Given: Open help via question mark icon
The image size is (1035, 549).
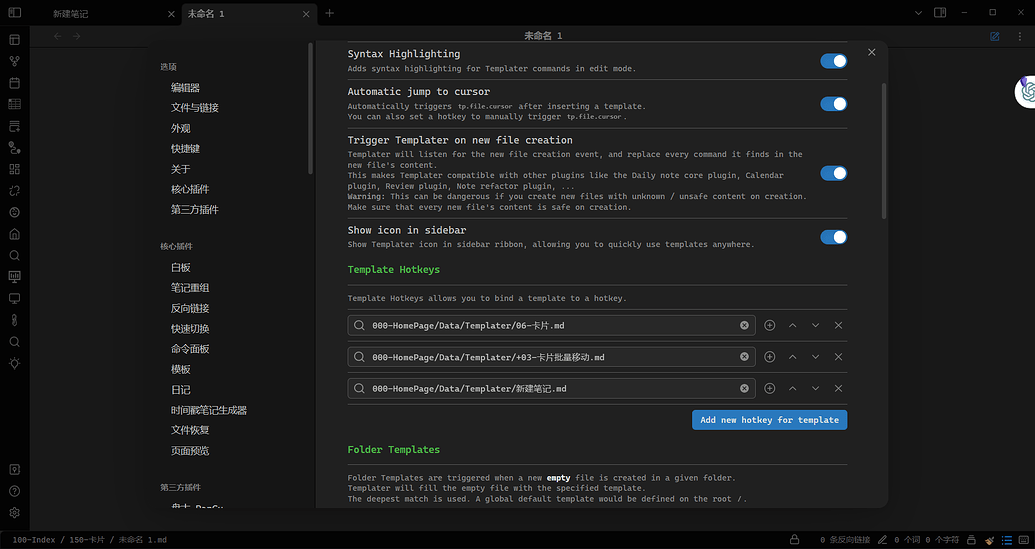Looking at the screenshot, I should pos(15,492).
